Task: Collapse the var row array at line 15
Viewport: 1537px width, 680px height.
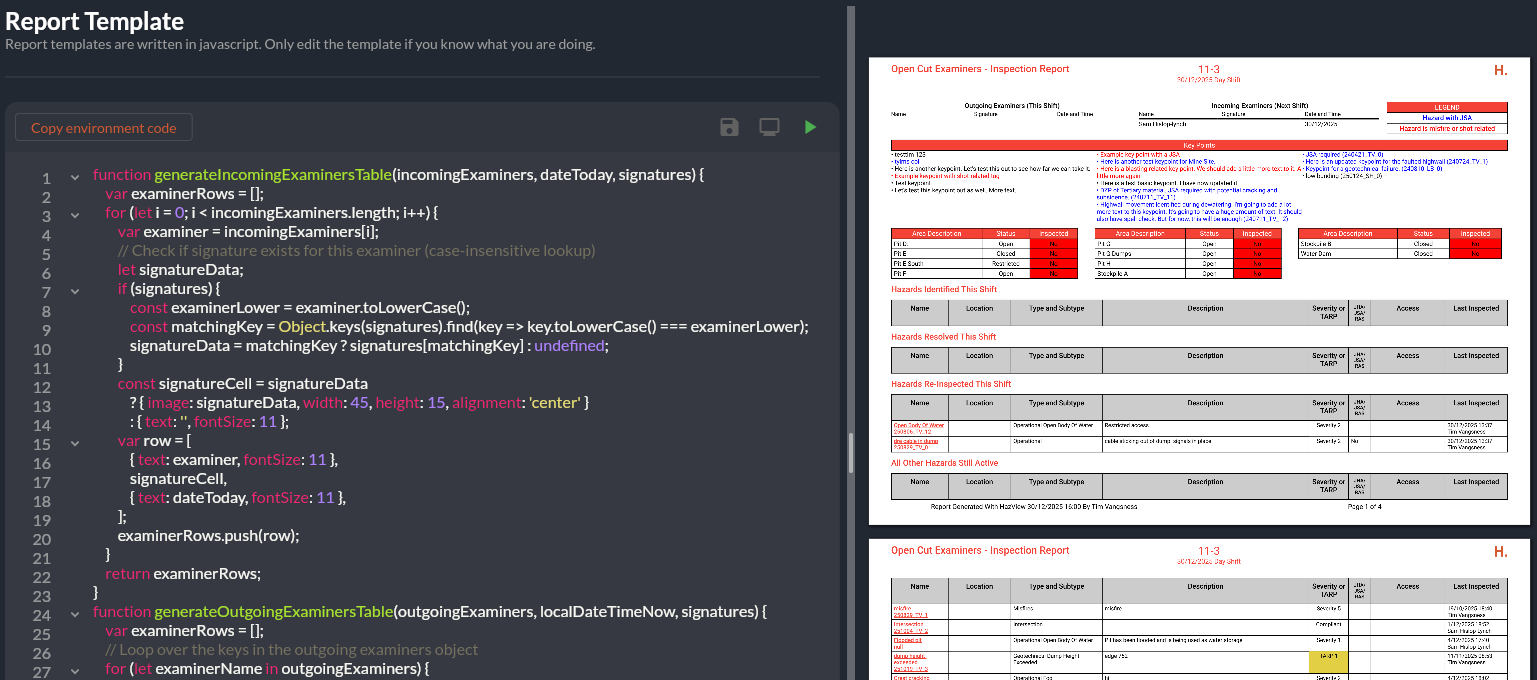Action: tap(74, 444)
